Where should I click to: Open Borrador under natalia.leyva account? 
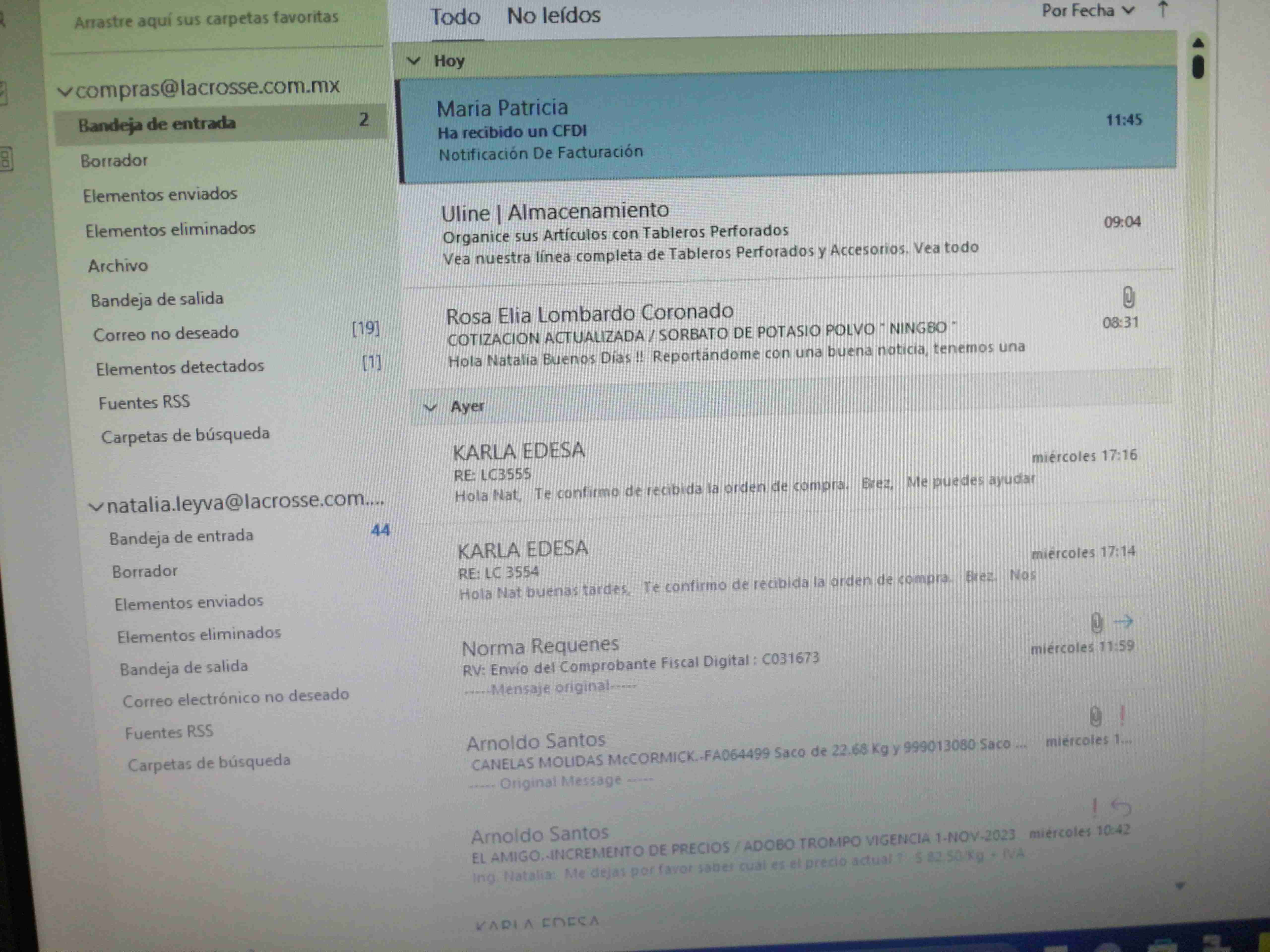click(145, 571)
